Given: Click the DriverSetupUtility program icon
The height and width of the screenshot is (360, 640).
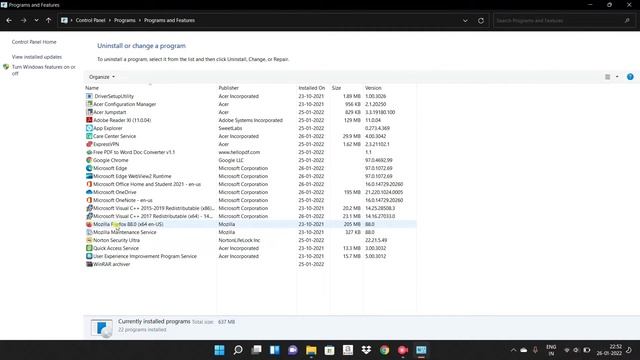Looking at the screenshot, I should (x=89, y=96).
